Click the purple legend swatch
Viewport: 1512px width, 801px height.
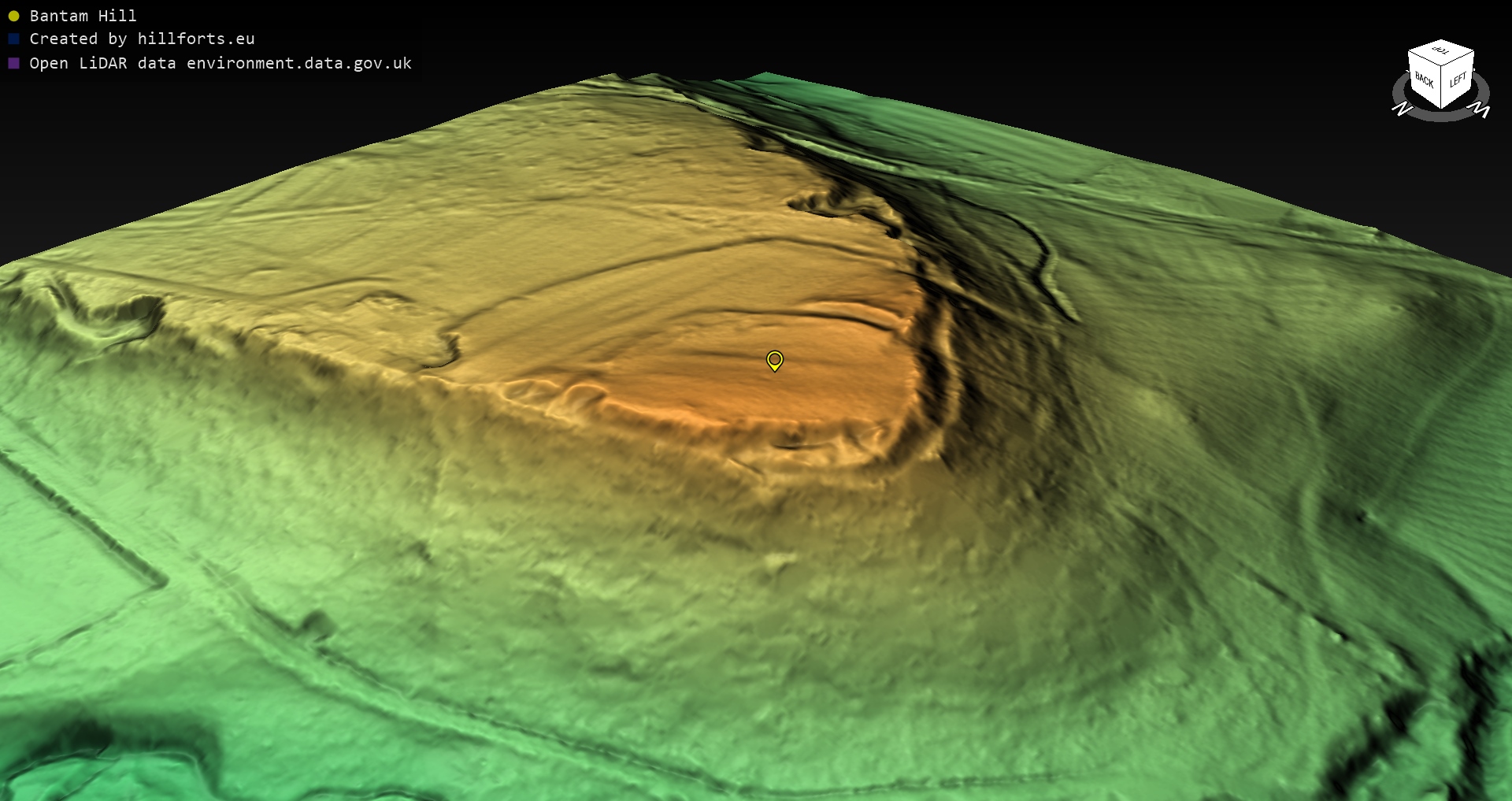(x=13, y=63)
